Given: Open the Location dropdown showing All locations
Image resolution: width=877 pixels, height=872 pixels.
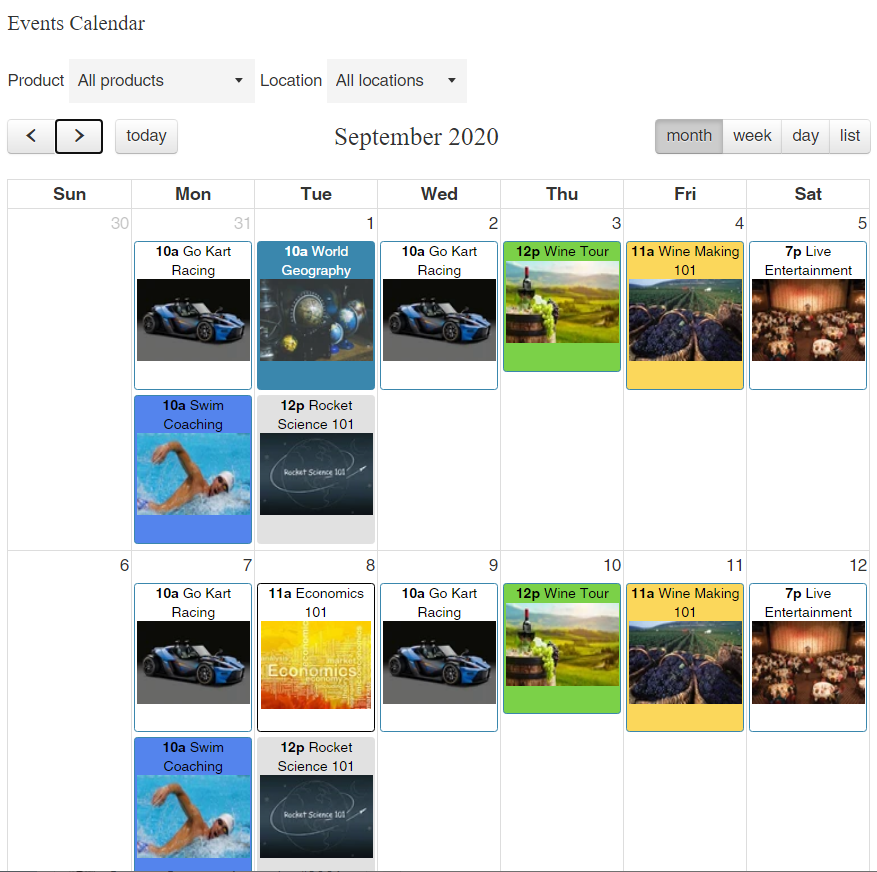Looking at the screenshot, I should pyautogui.click(x=397, y=81).
